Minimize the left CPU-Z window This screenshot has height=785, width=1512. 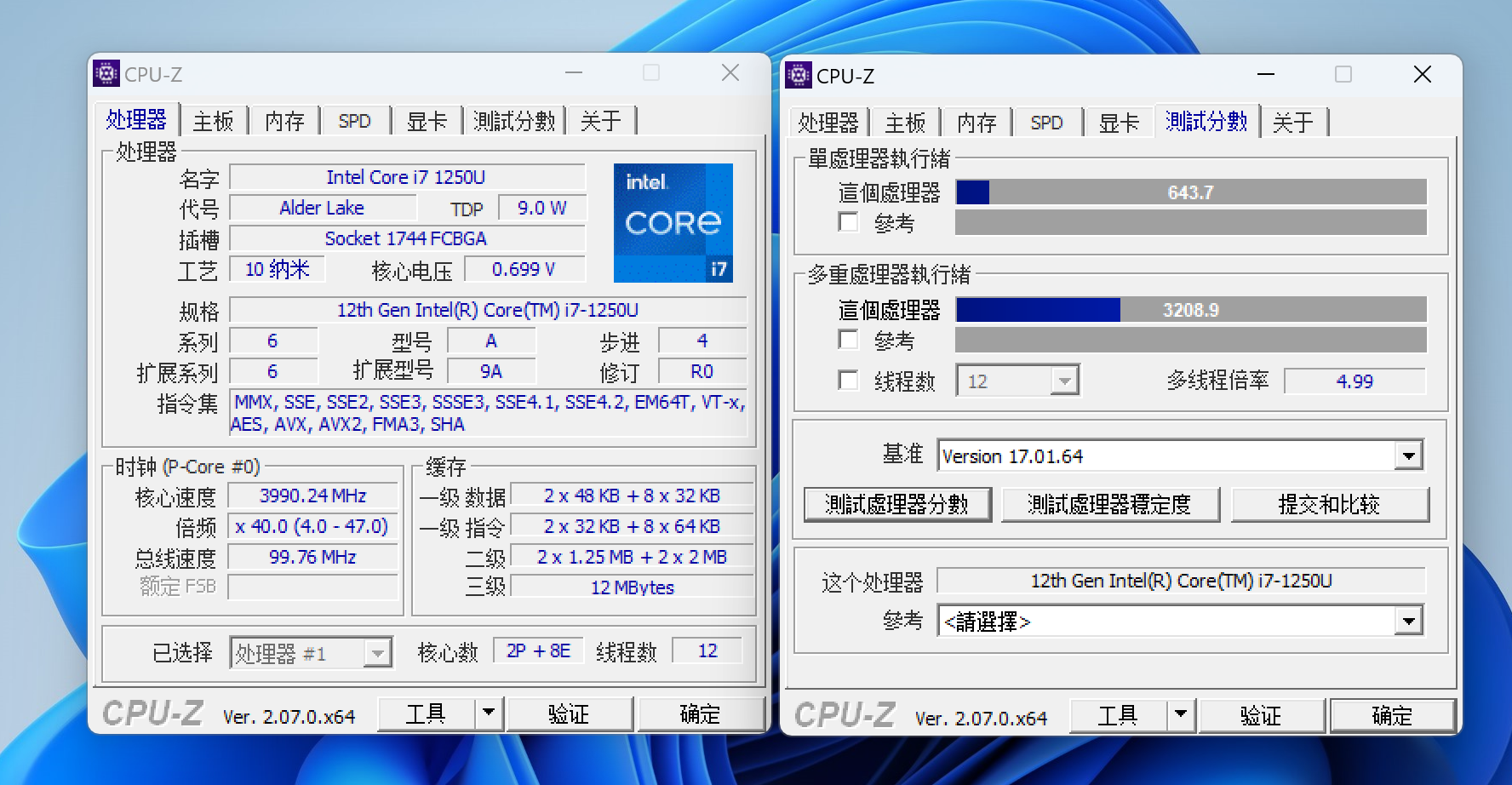(x=574, y=73)
